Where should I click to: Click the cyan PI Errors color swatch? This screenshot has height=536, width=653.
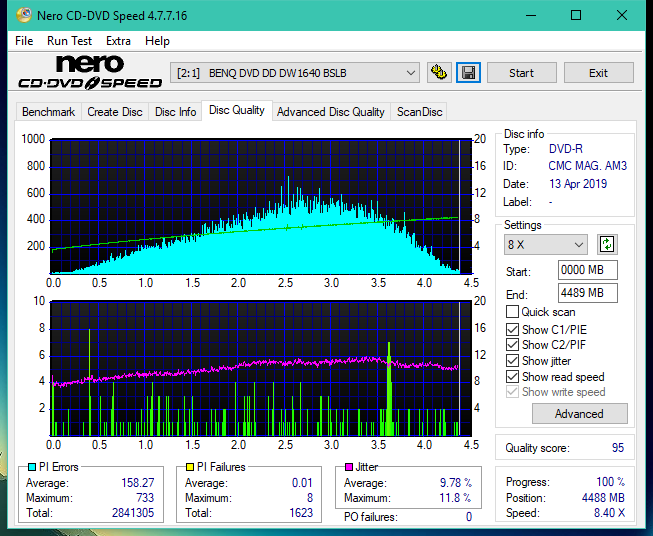32,467
